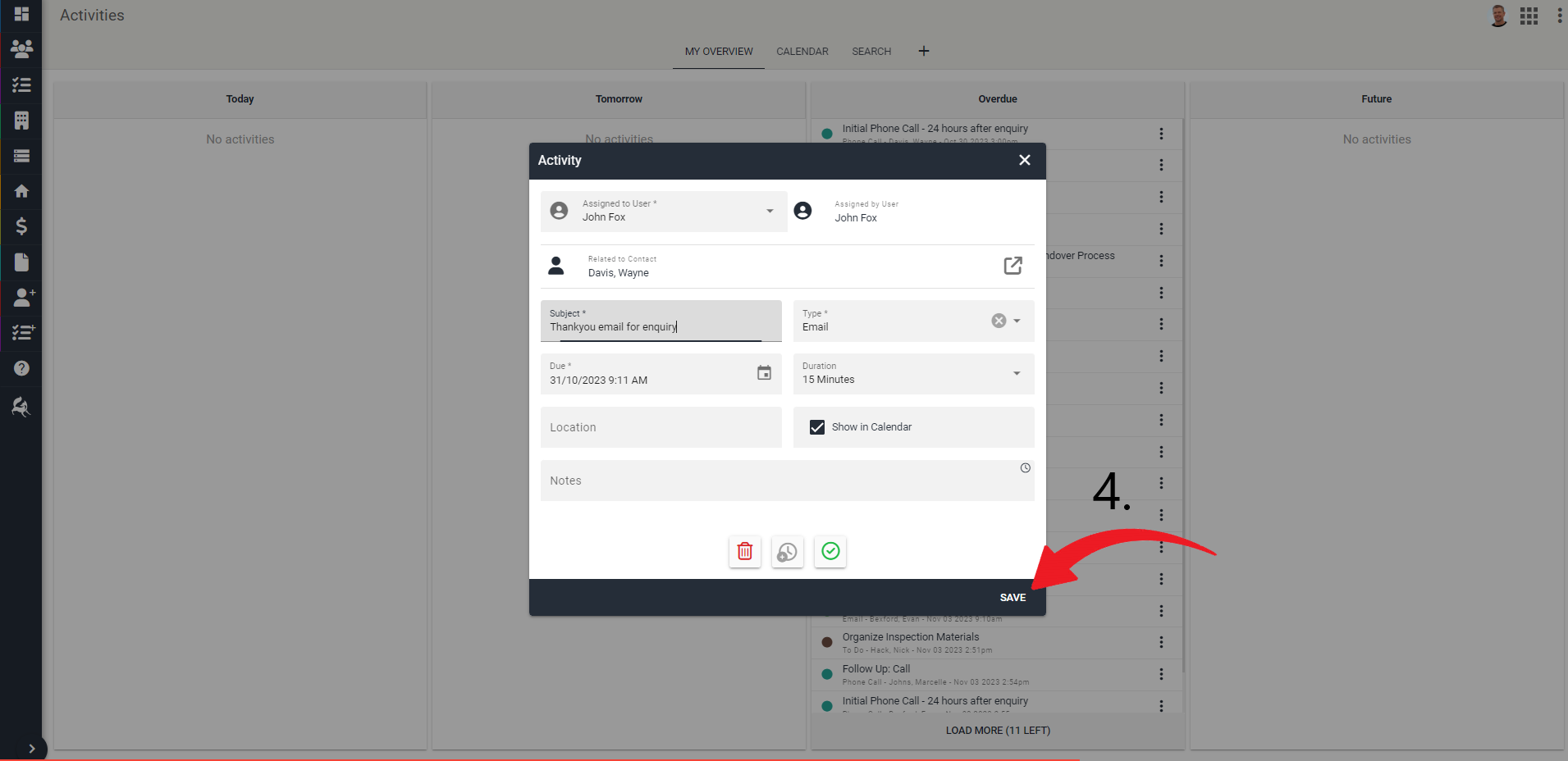Expand the Type dropdown for the activity

point(1017,321)
